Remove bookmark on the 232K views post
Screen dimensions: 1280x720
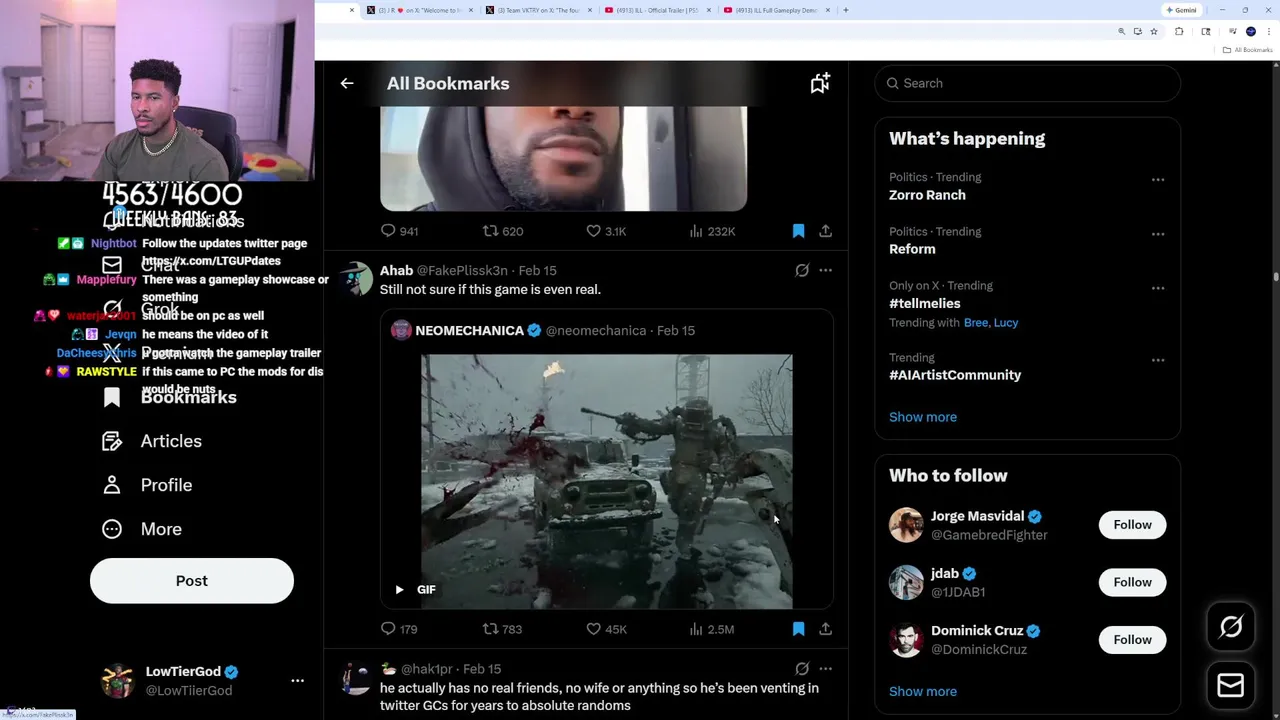798,231
